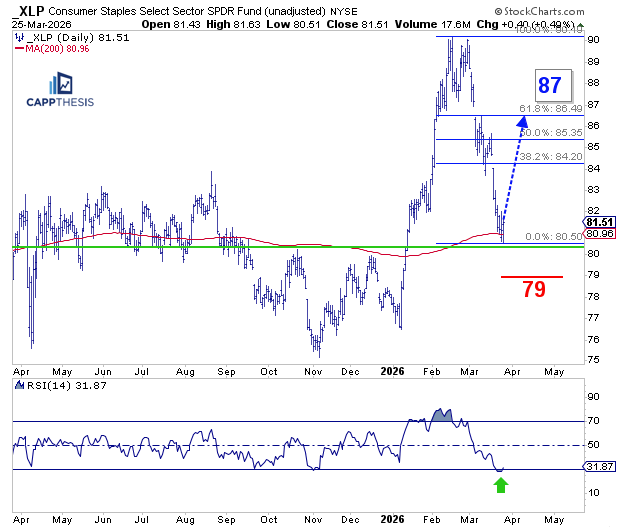Click the 50 tick on RSI axis
The image size is (625, 529).
593,445
